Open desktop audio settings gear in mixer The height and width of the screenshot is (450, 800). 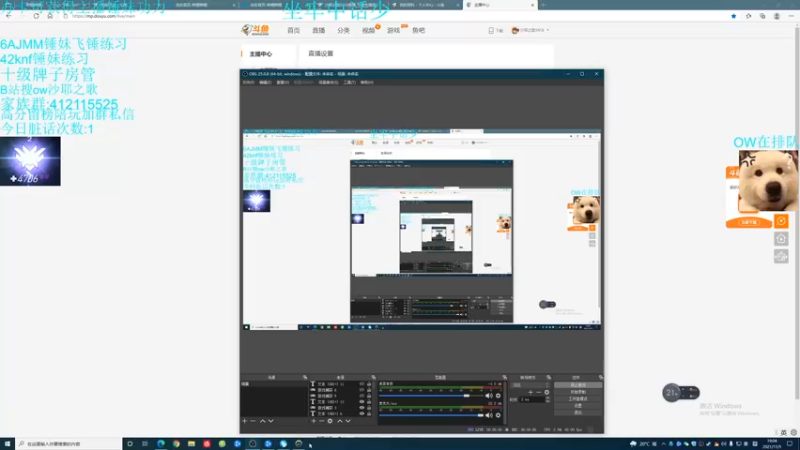point(498,395)
